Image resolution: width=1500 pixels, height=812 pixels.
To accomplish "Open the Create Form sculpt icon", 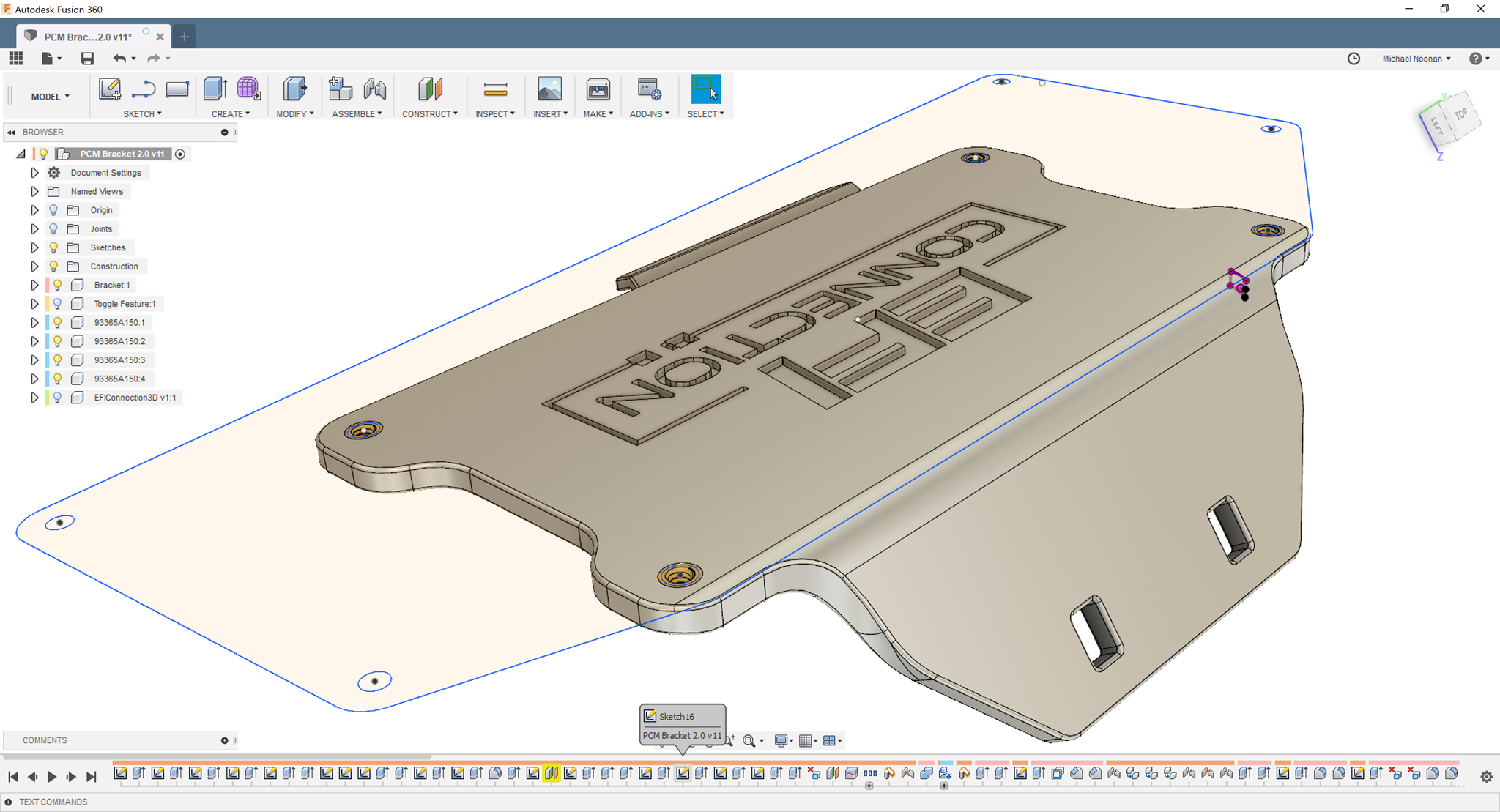I will (x=249, y=89).
